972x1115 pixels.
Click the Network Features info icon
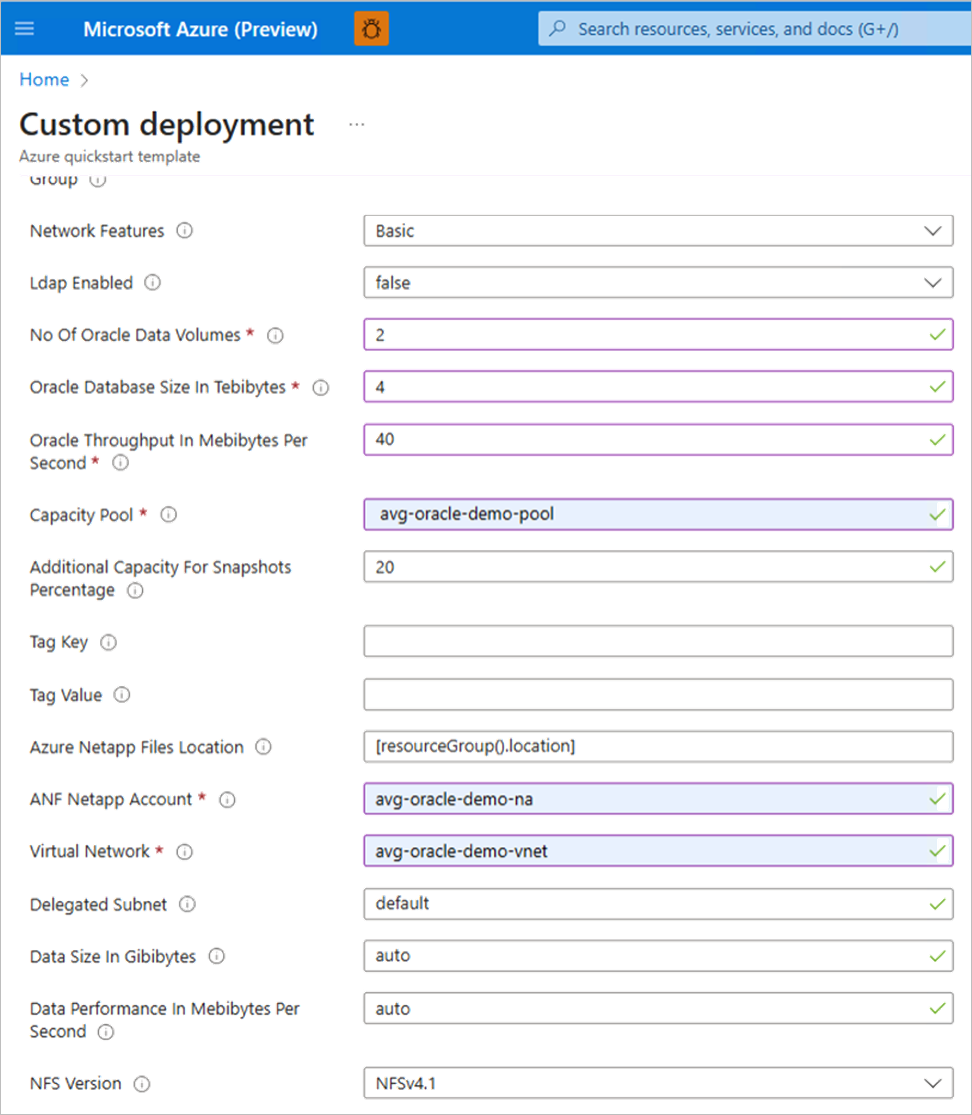[x=185, y=231]
